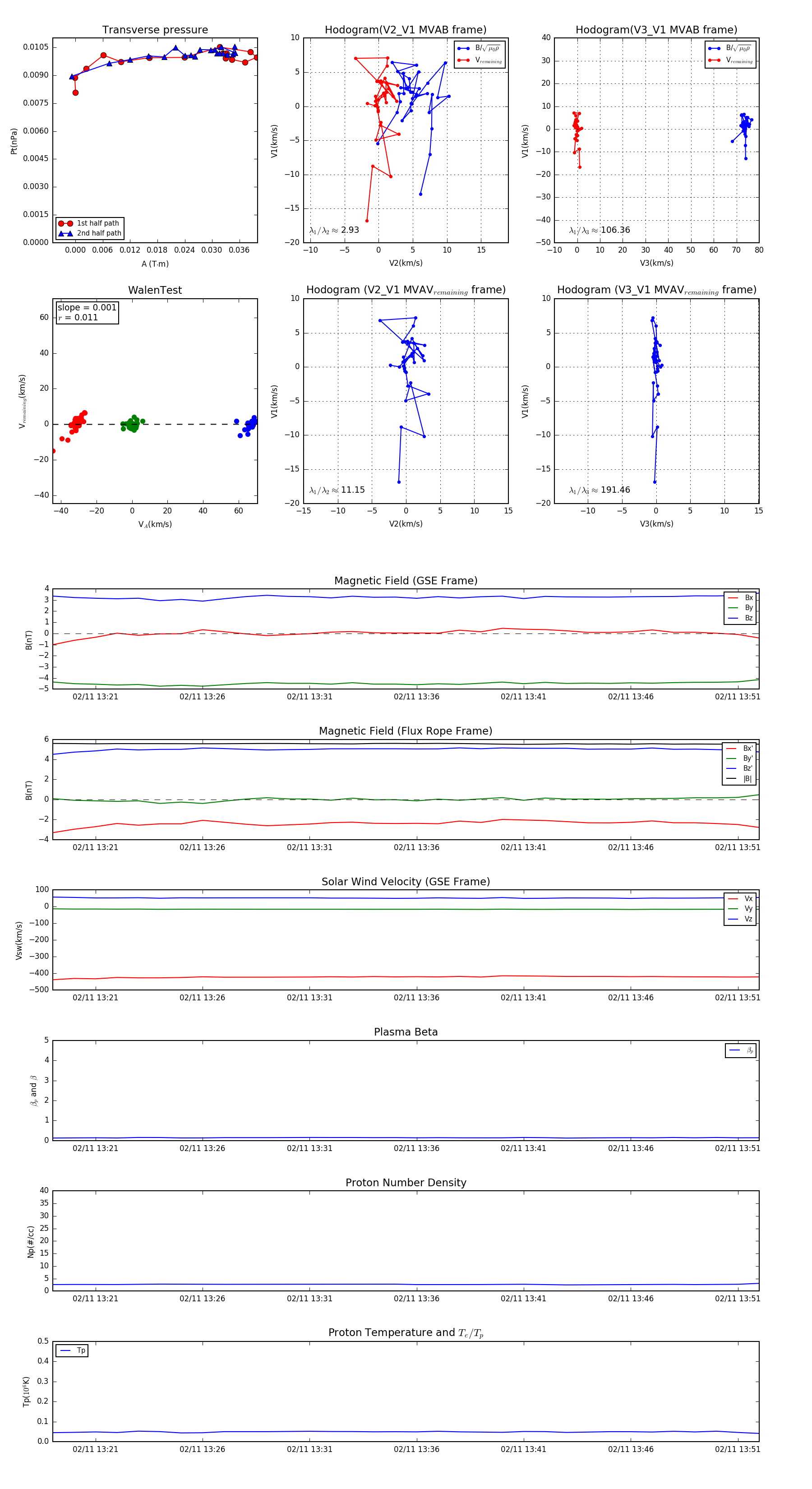Click the "1st half path" legend entry
This screenshot has height=1489, width=812.
coord(90,223)
